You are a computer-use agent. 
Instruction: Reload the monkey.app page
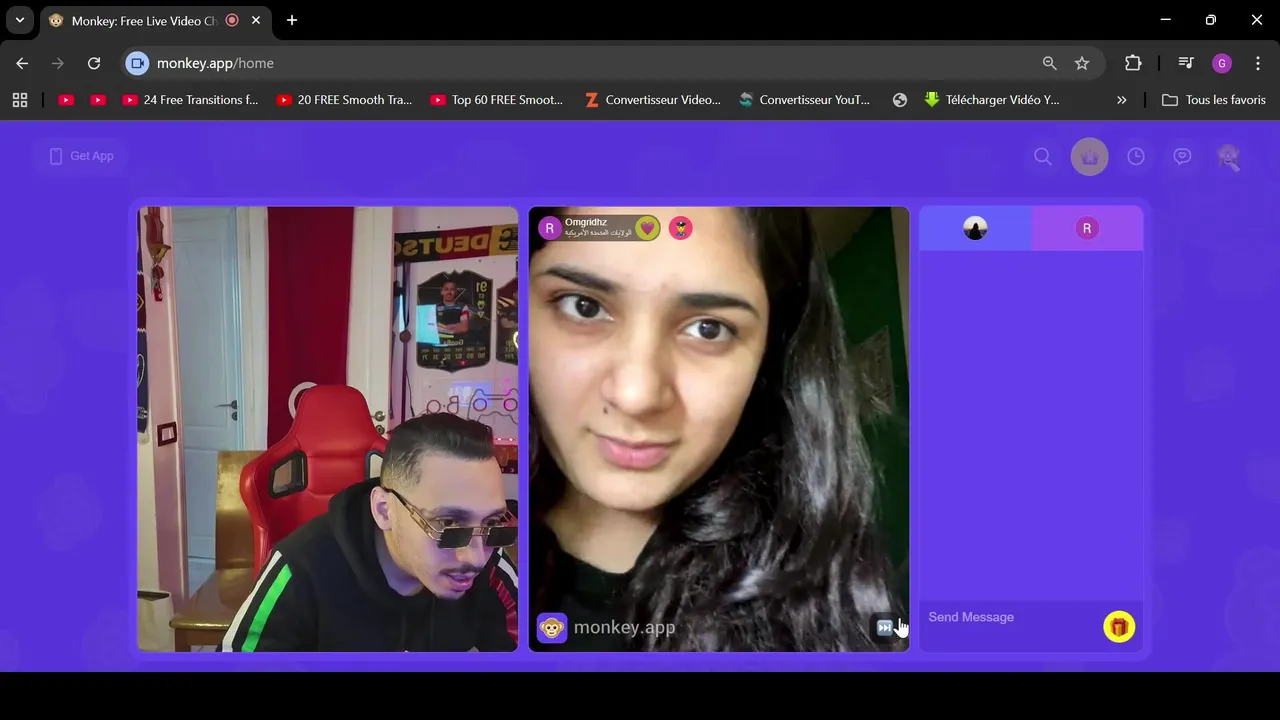point(94,63)
